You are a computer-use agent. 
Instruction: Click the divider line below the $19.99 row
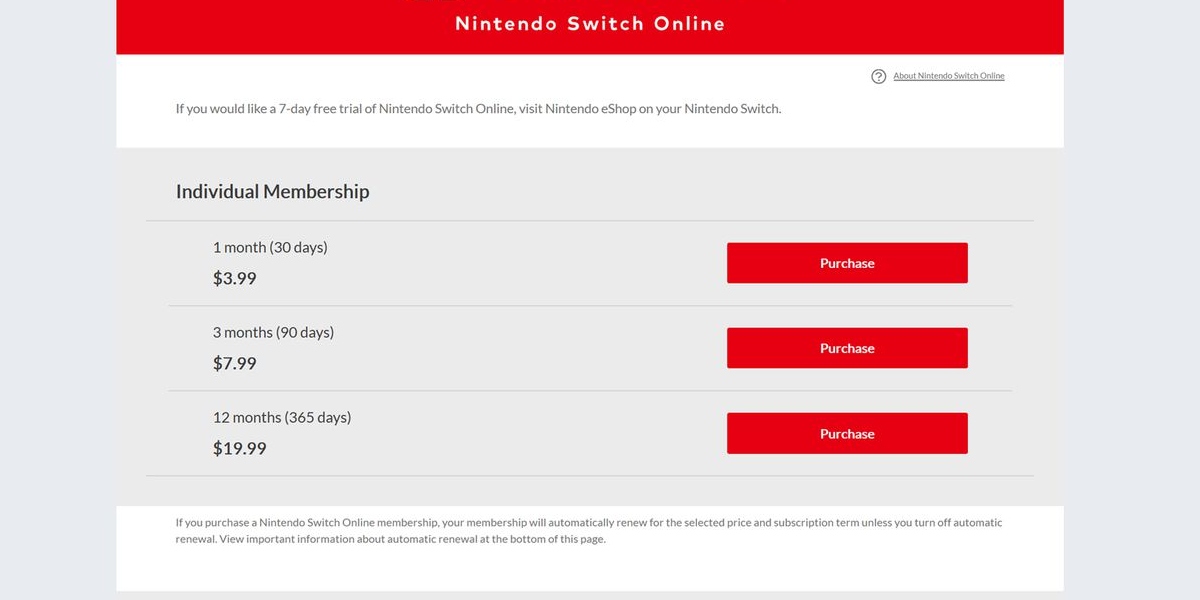point(589,476)
